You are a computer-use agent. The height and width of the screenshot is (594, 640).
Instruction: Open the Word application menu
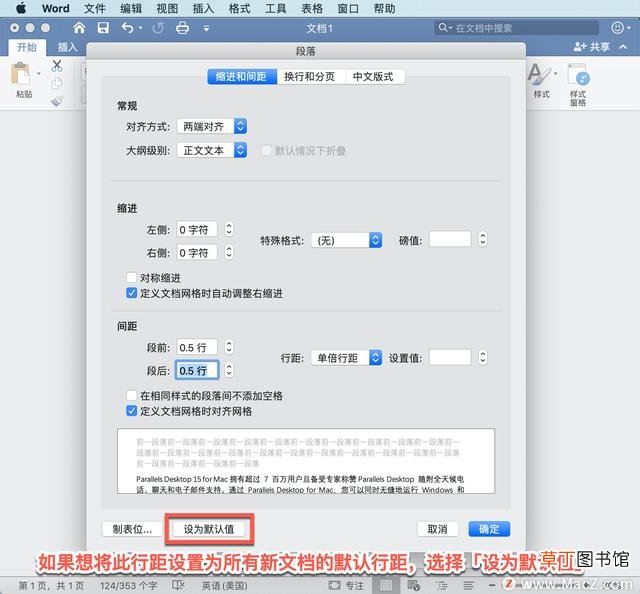tap(56, 8)
